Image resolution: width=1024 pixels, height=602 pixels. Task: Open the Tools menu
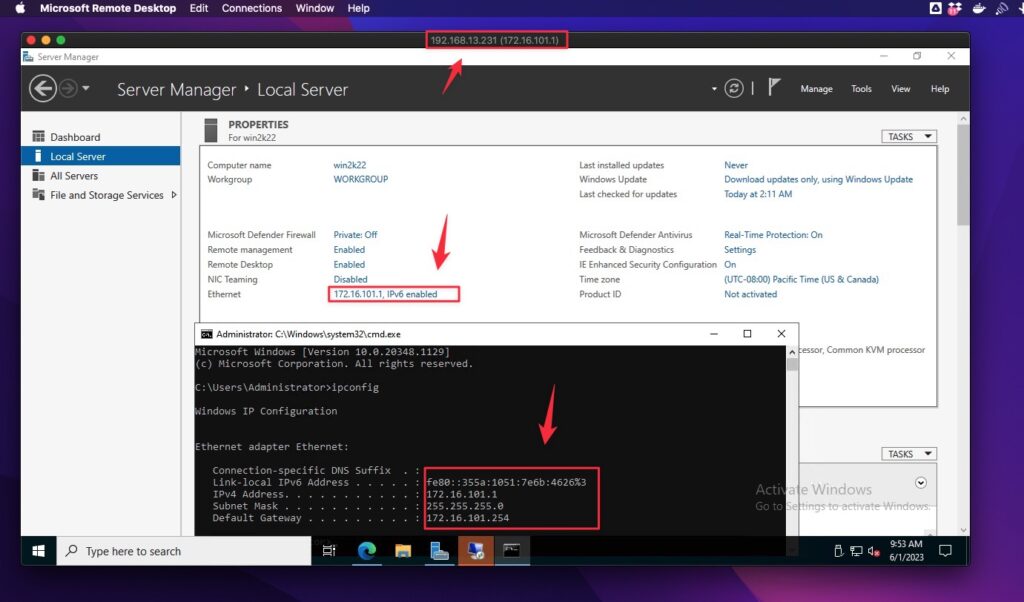[x=861, y=89]
